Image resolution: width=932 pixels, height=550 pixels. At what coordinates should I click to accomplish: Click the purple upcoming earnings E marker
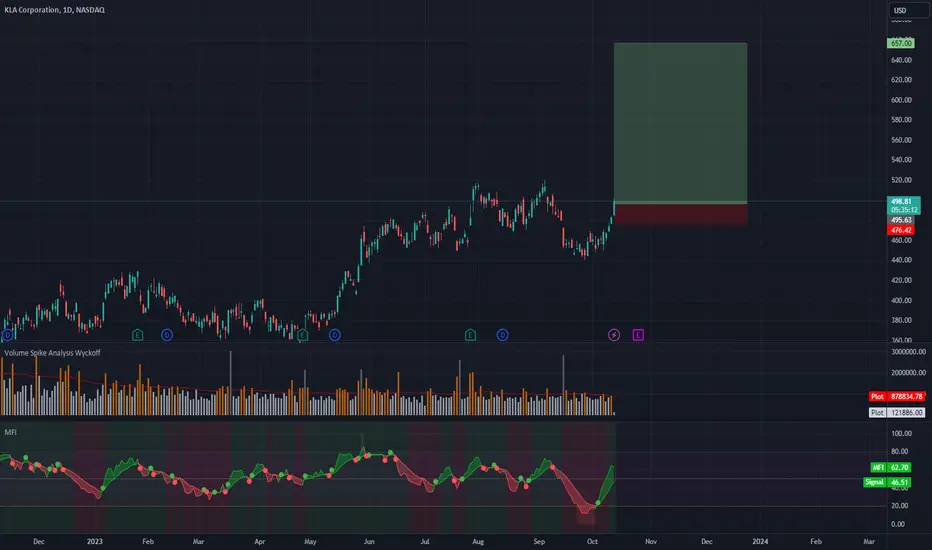tap(638, 335)
